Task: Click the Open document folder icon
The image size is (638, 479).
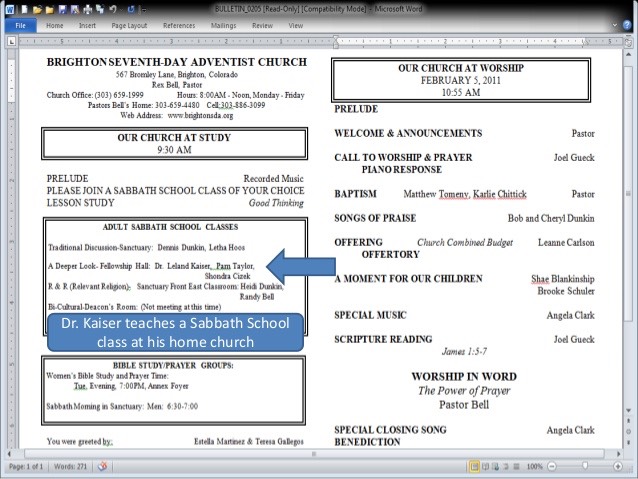Action: coord(37,9)
